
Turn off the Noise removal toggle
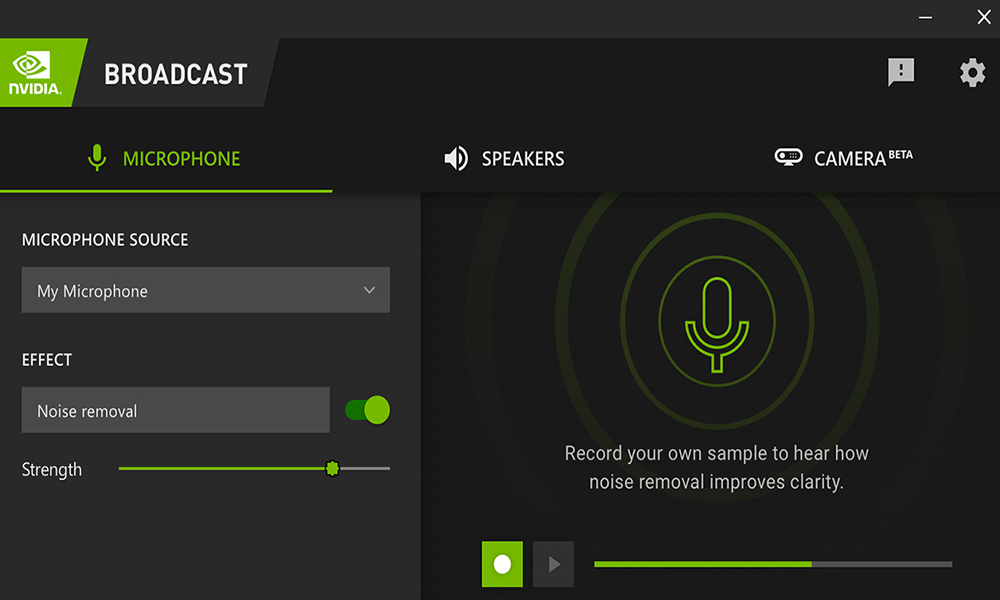(367, 410)
